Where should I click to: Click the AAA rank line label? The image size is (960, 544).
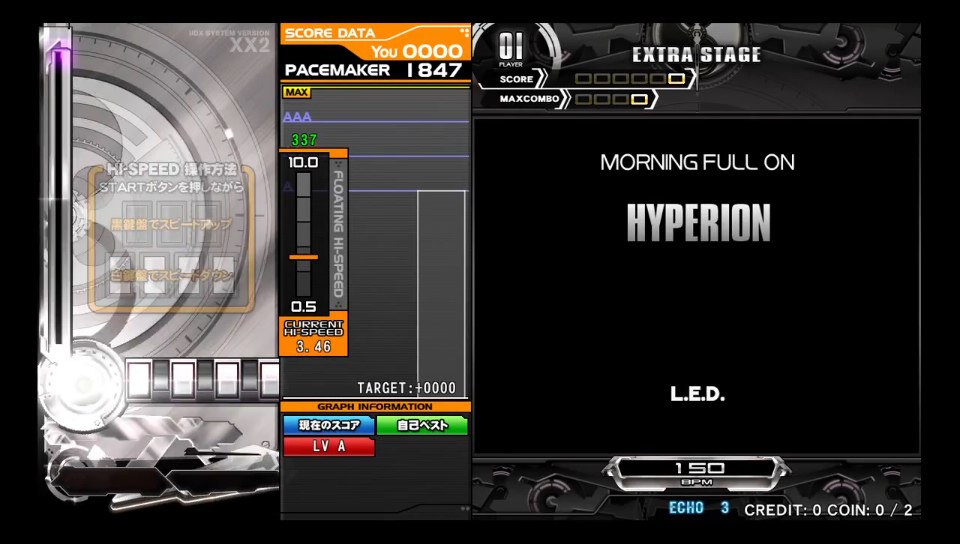click(x=297, y=116)
